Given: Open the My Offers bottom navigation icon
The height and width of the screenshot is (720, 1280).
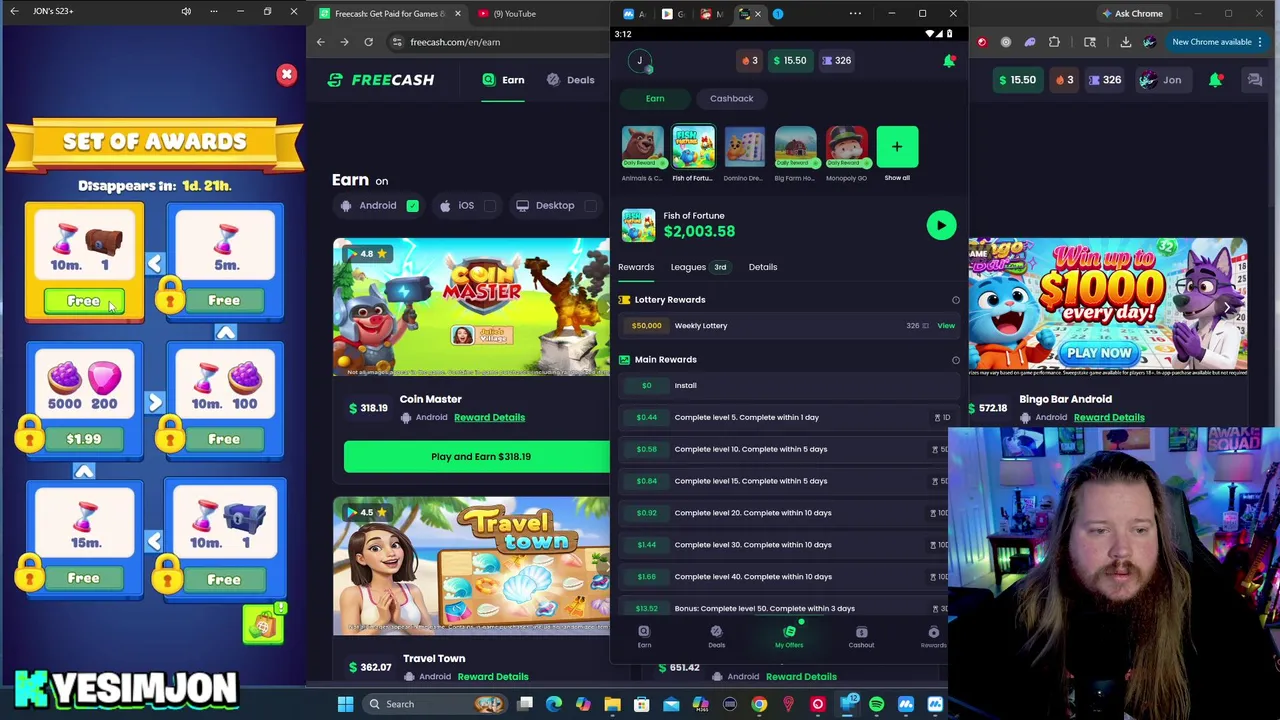Looking at the screenshot, I should 789,637.
